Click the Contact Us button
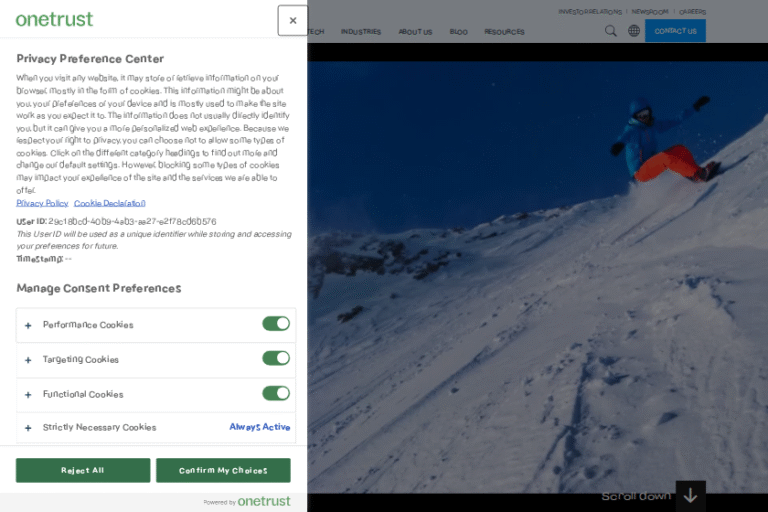 (x=675, y=31)
